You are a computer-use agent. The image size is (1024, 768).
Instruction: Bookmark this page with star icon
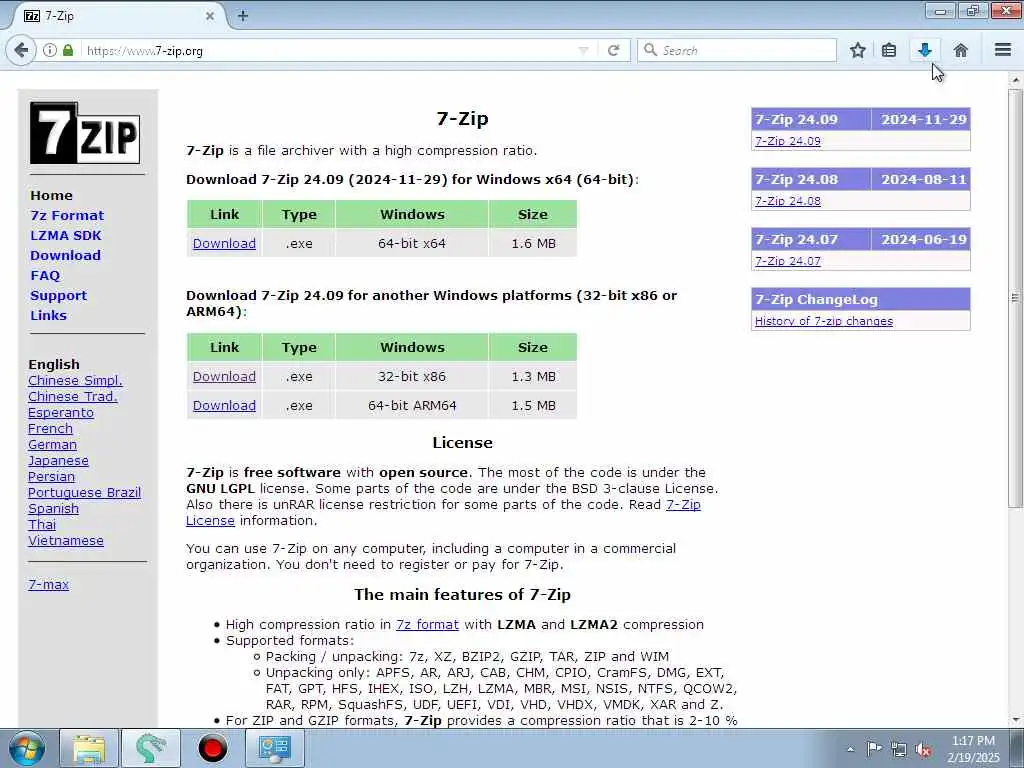point(857,50)
